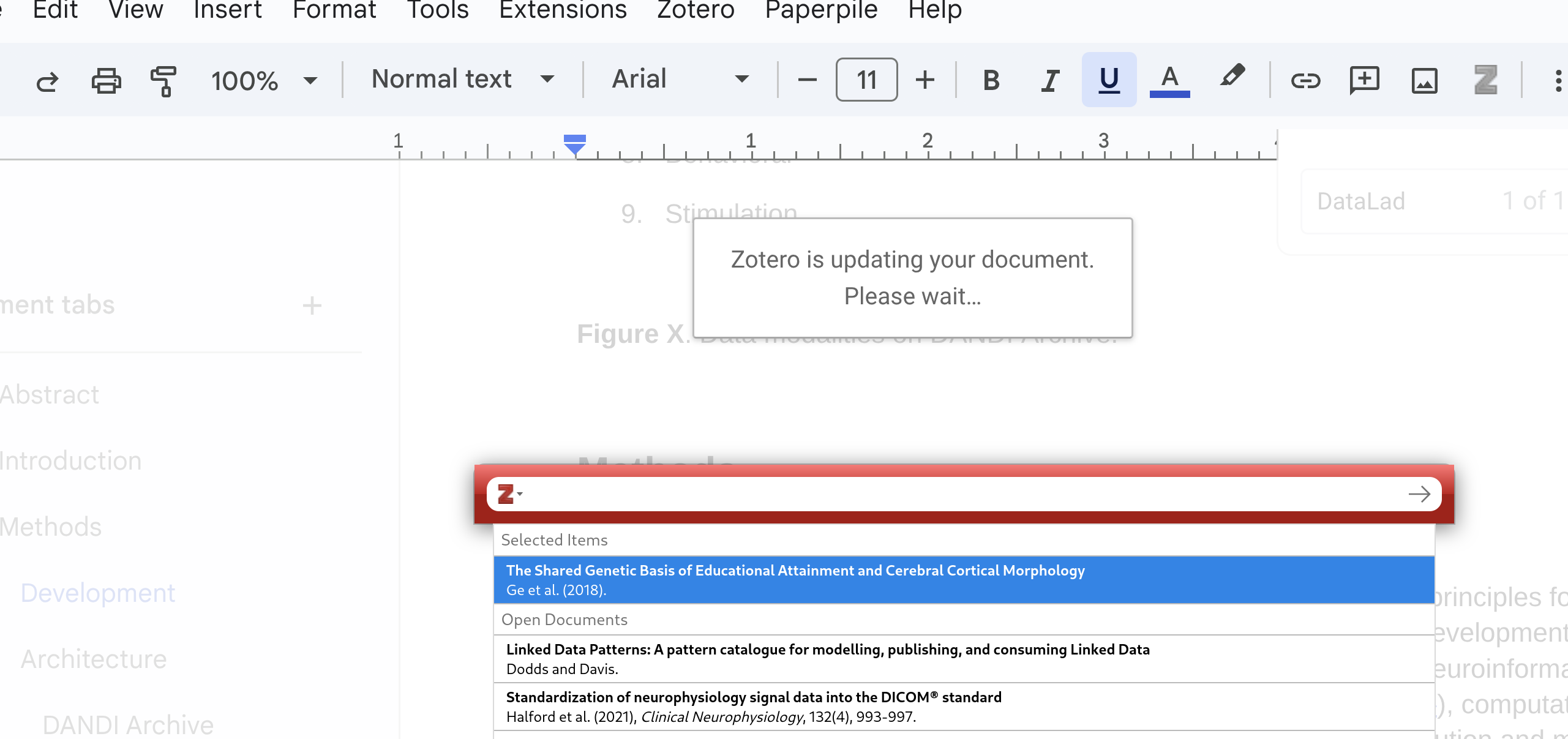Open the Zotero menu
1568x739 pixels.
pyautogui.click(x=696, y=10)
